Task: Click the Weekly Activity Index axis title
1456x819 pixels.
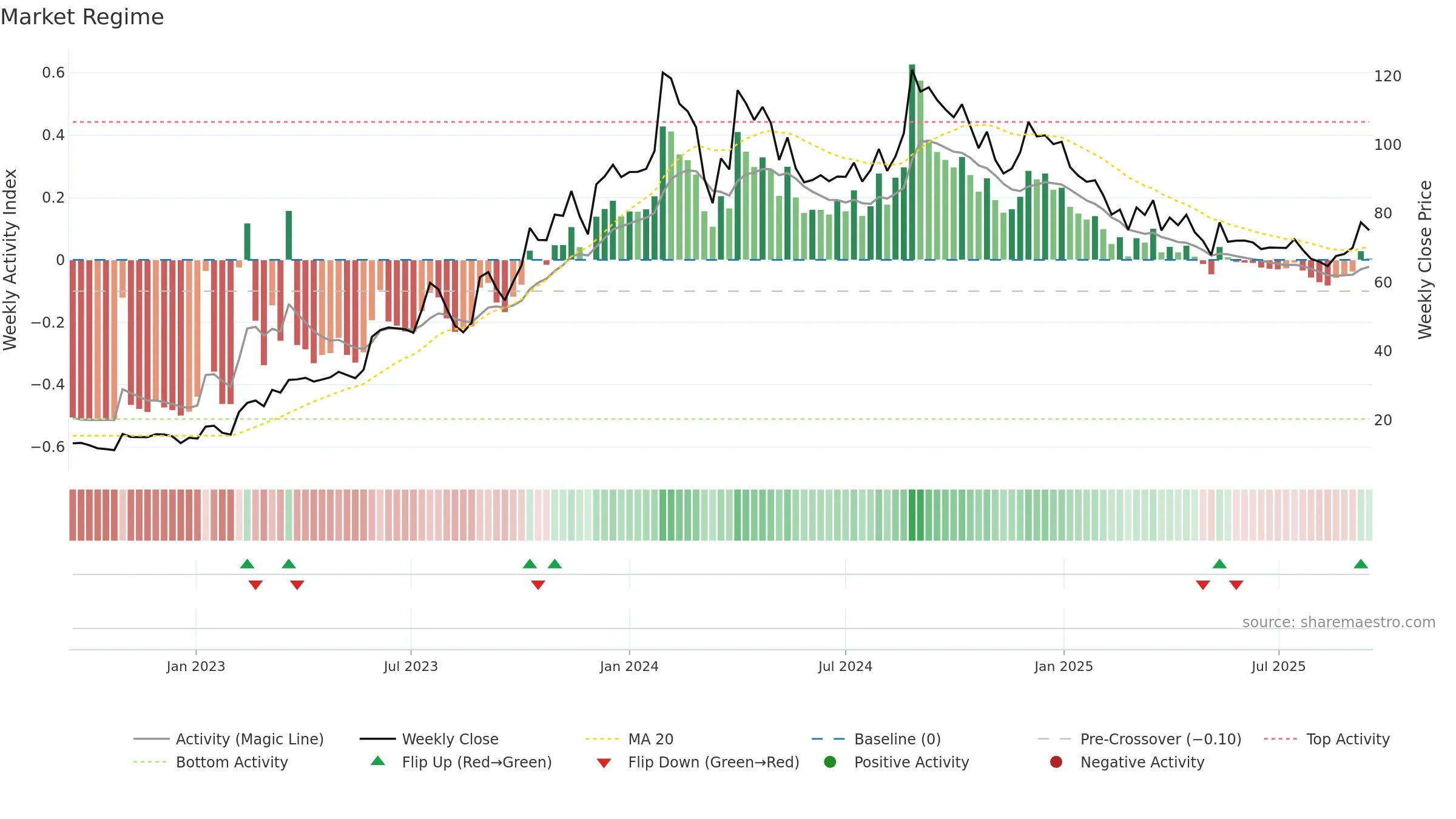Action: tap(10, 260)
